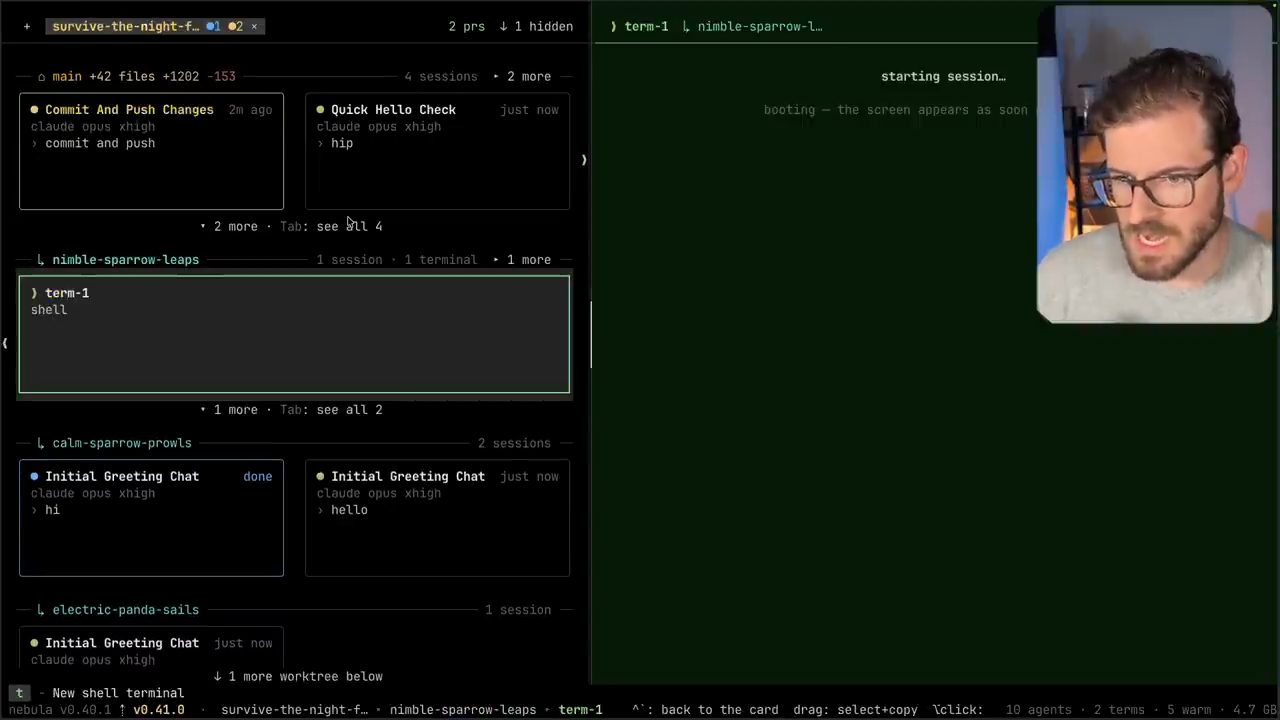Select the electric-panda-sails worktree header

(x=125, y=610)
